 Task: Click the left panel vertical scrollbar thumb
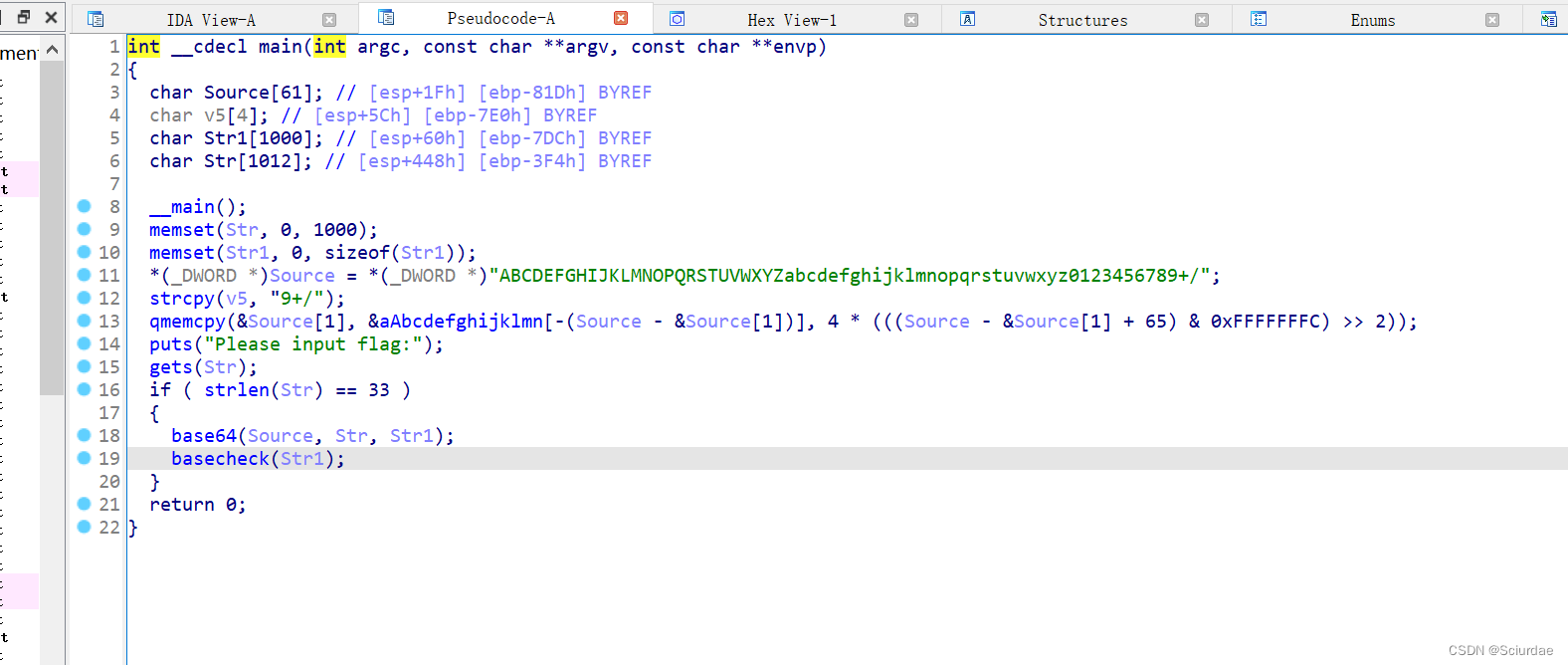(52, 228)
